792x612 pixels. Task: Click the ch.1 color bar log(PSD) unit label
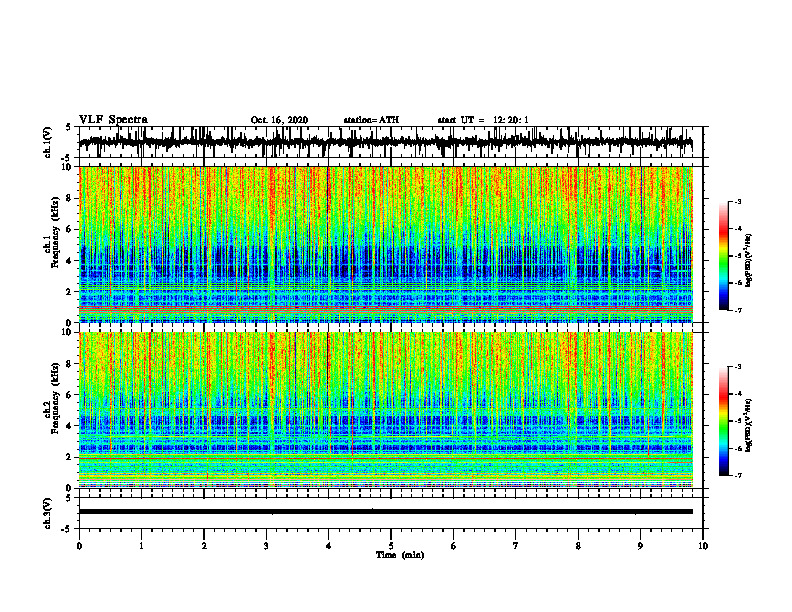tap(749, 260)
